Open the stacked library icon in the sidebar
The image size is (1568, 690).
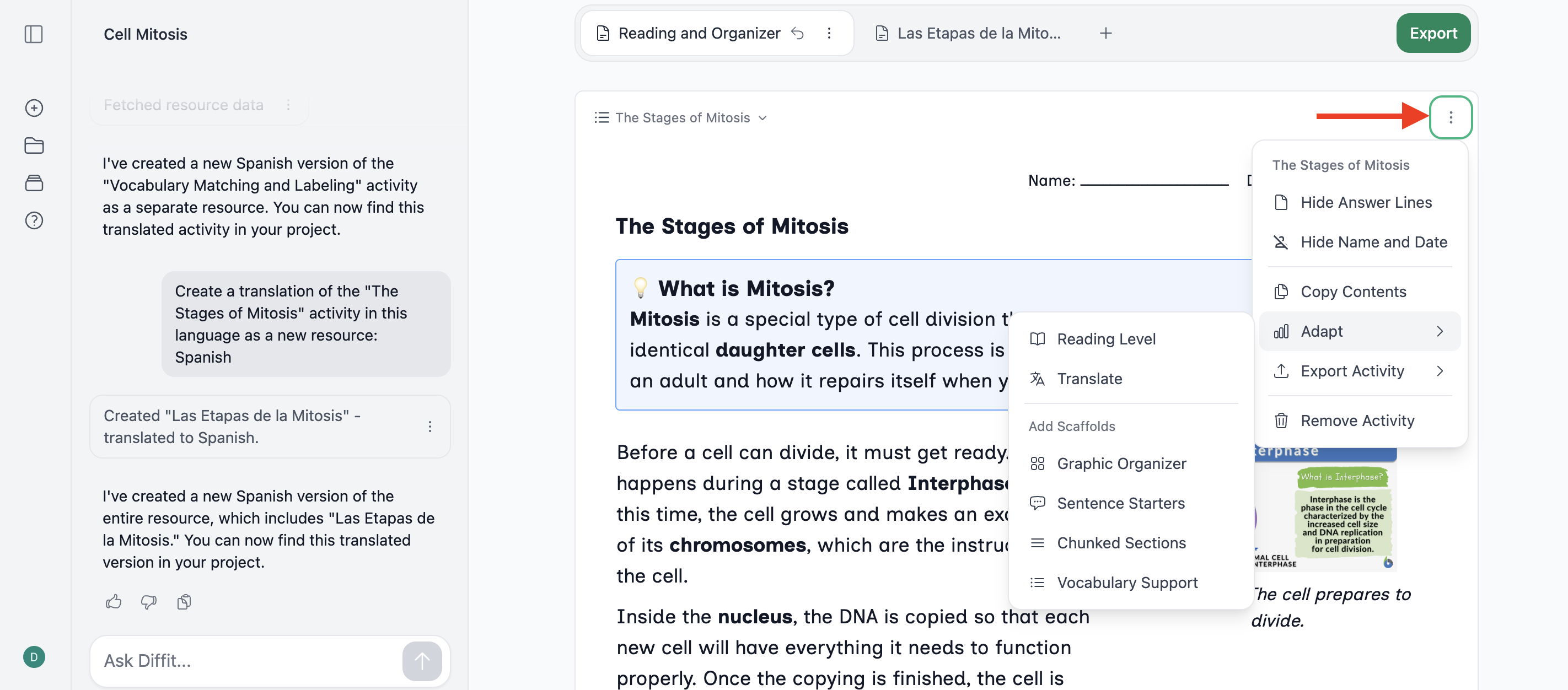tap(34, 182)
